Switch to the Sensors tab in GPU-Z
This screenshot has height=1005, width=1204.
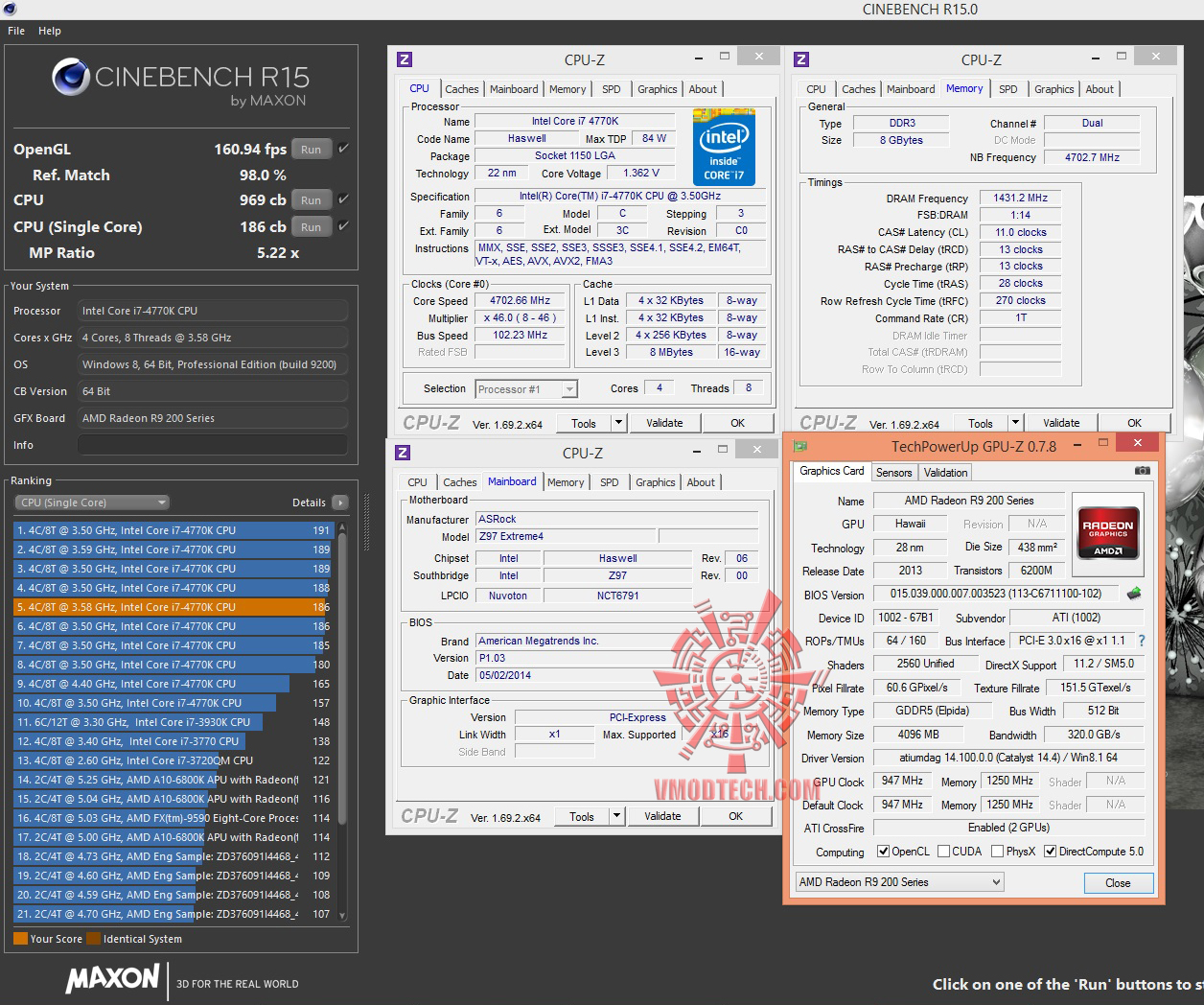point(893,473)
